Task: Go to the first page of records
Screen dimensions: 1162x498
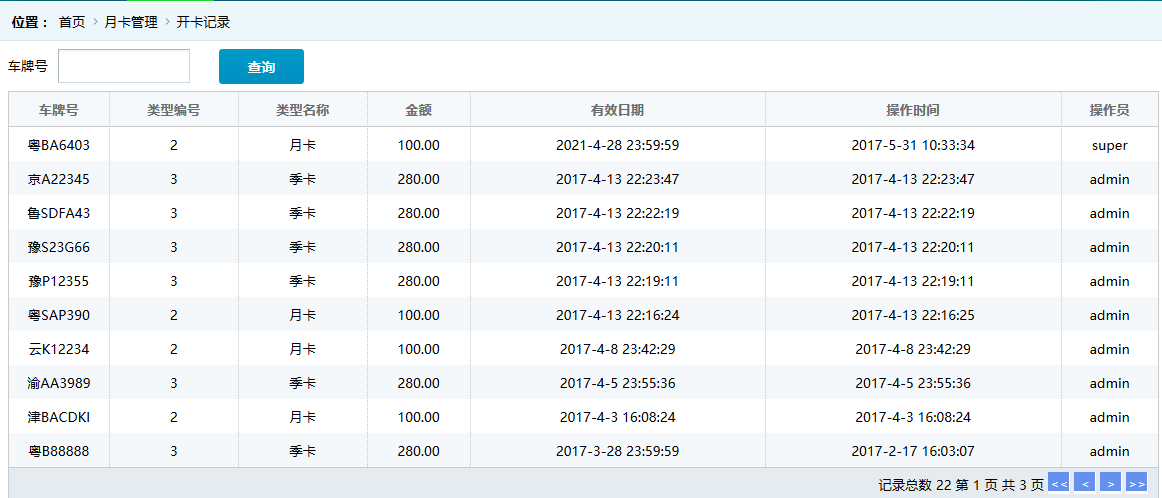Action: click(x=1059, y=483)
